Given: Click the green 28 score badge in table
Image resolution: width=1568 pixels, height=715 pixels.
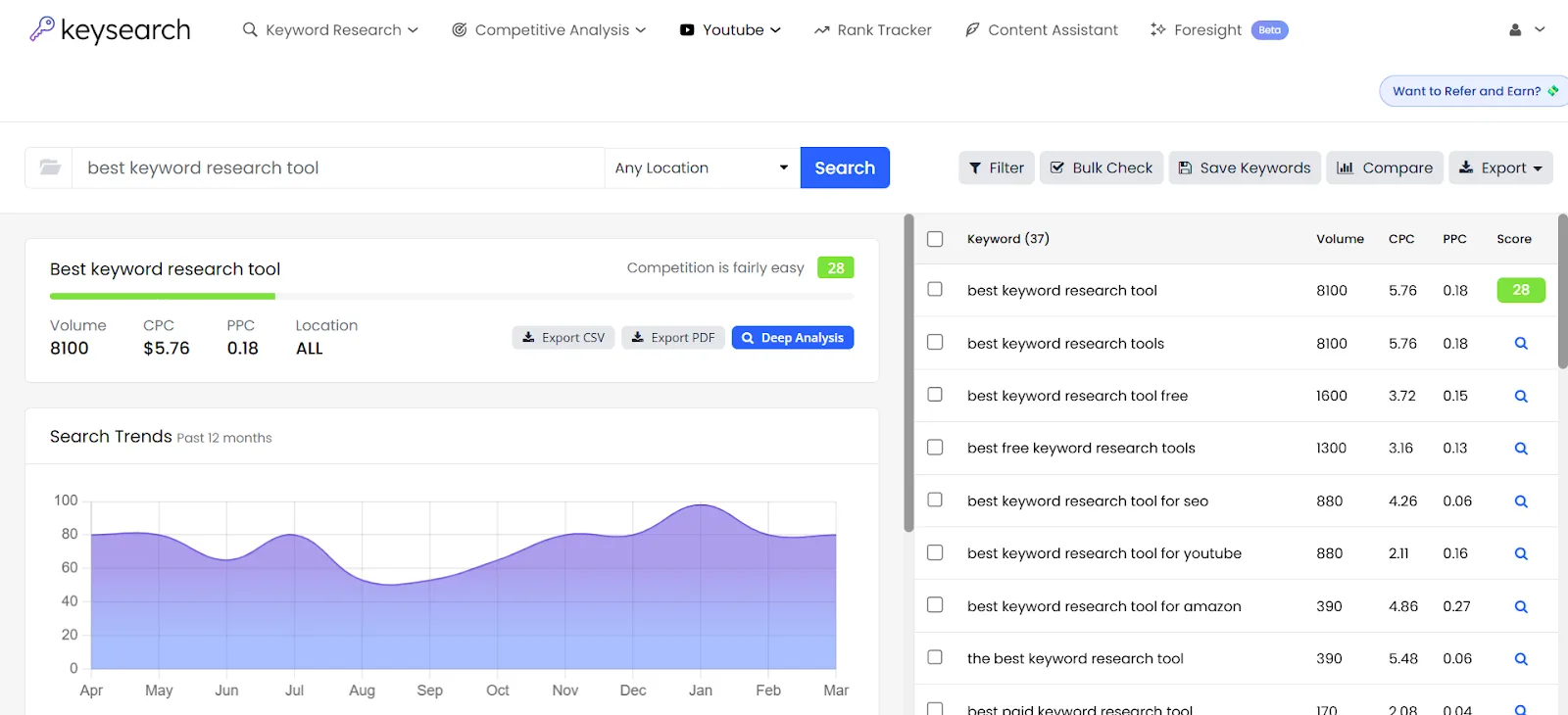Looking at the screenshot, I should click(x=1521, y=290).
